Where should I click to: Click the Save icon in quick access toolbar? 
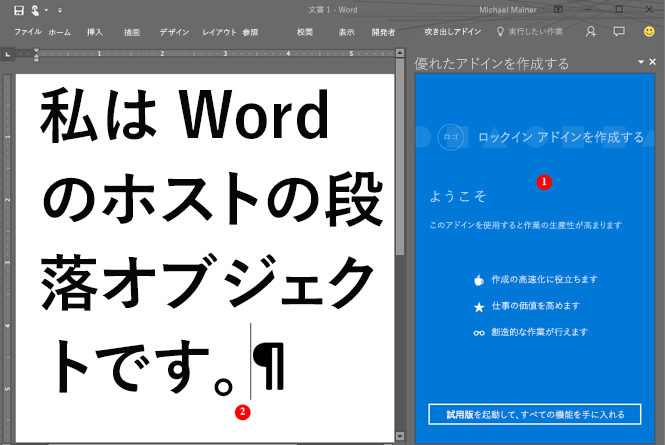[18, 10]
